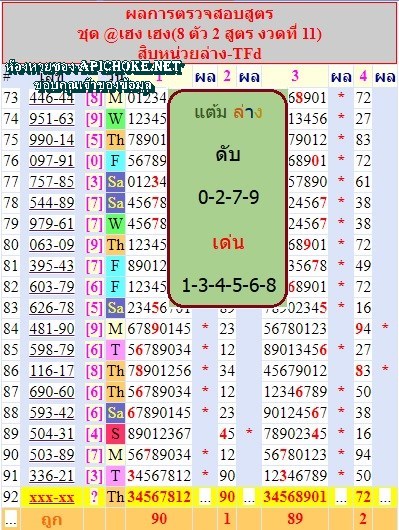
Task: Select the highlighted 34568901 value in row 92
Action: click(x=295, y=497)
